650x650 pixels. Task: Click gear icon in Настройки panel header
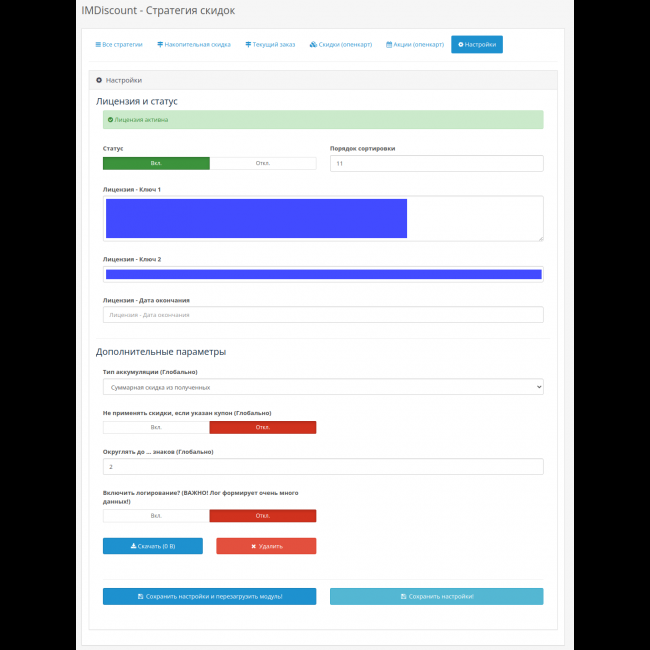pyautogui.click(x=99, y=80)
